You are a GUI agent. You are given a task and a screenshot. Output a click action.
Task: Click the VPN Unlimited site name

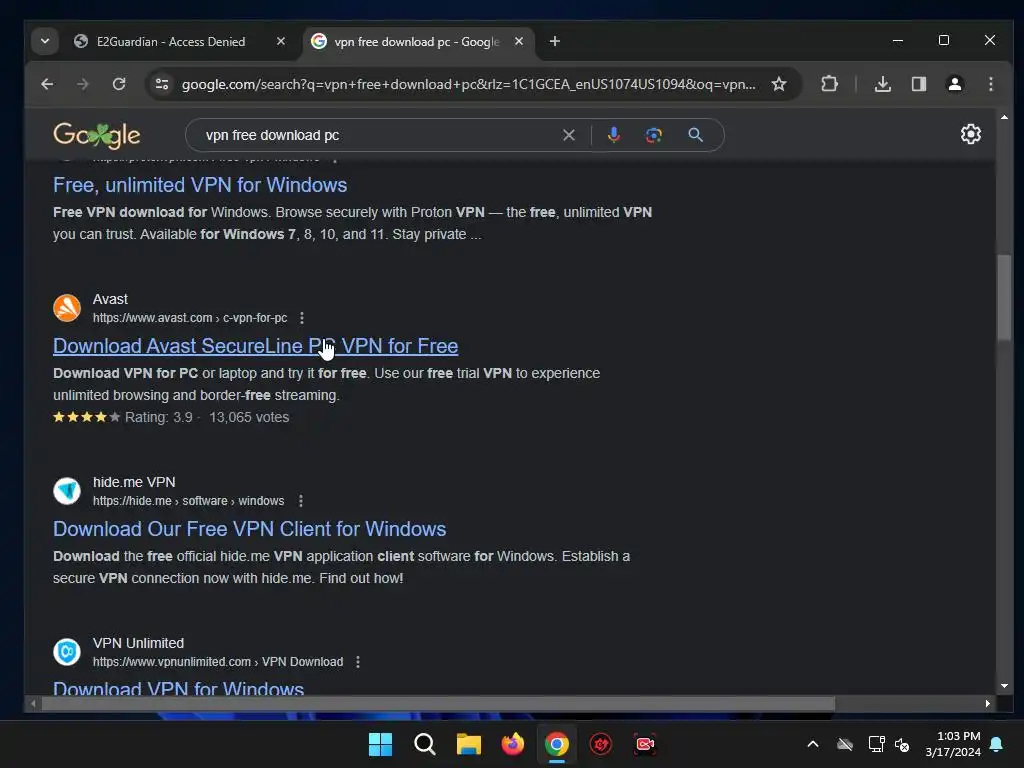138,643
